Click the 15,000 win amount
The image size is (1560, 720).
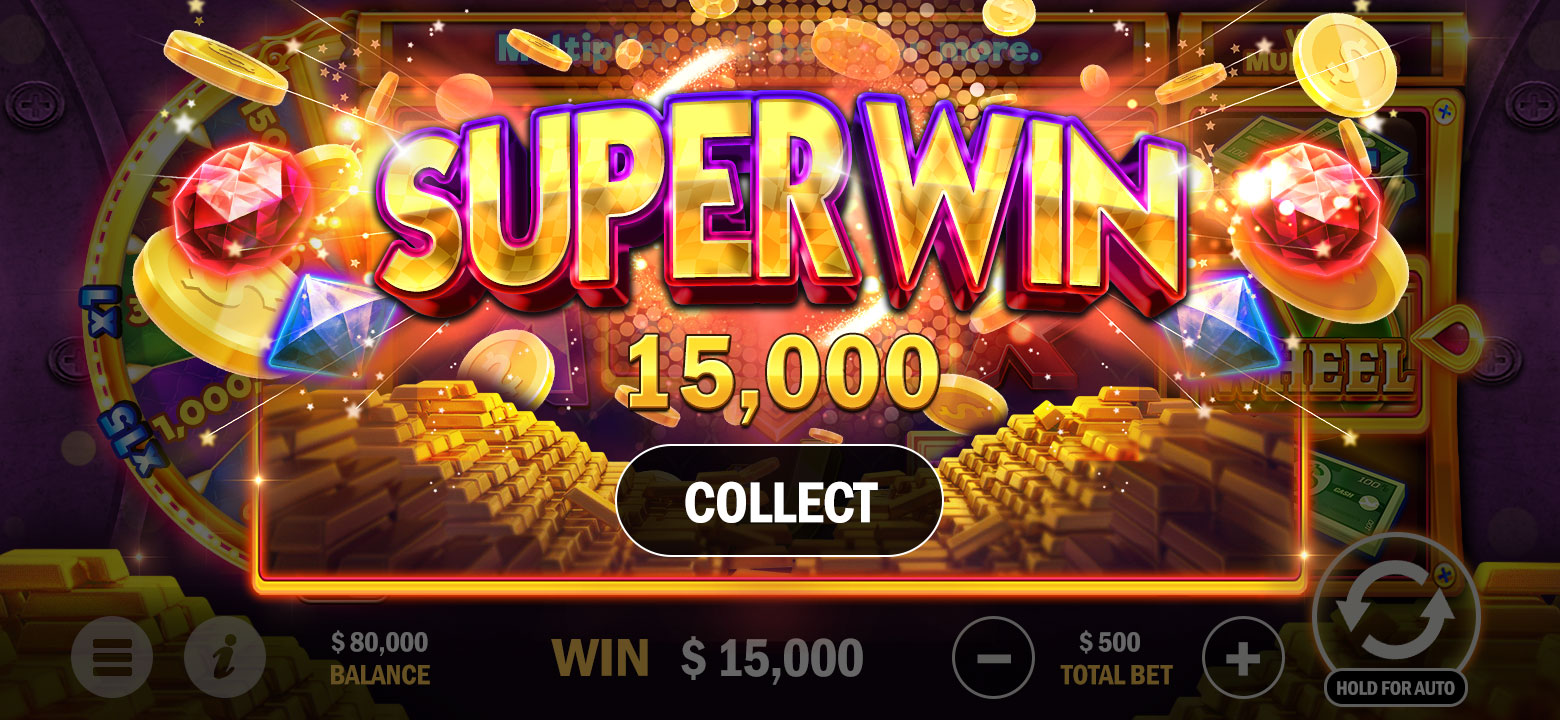[x=783, y=373]
